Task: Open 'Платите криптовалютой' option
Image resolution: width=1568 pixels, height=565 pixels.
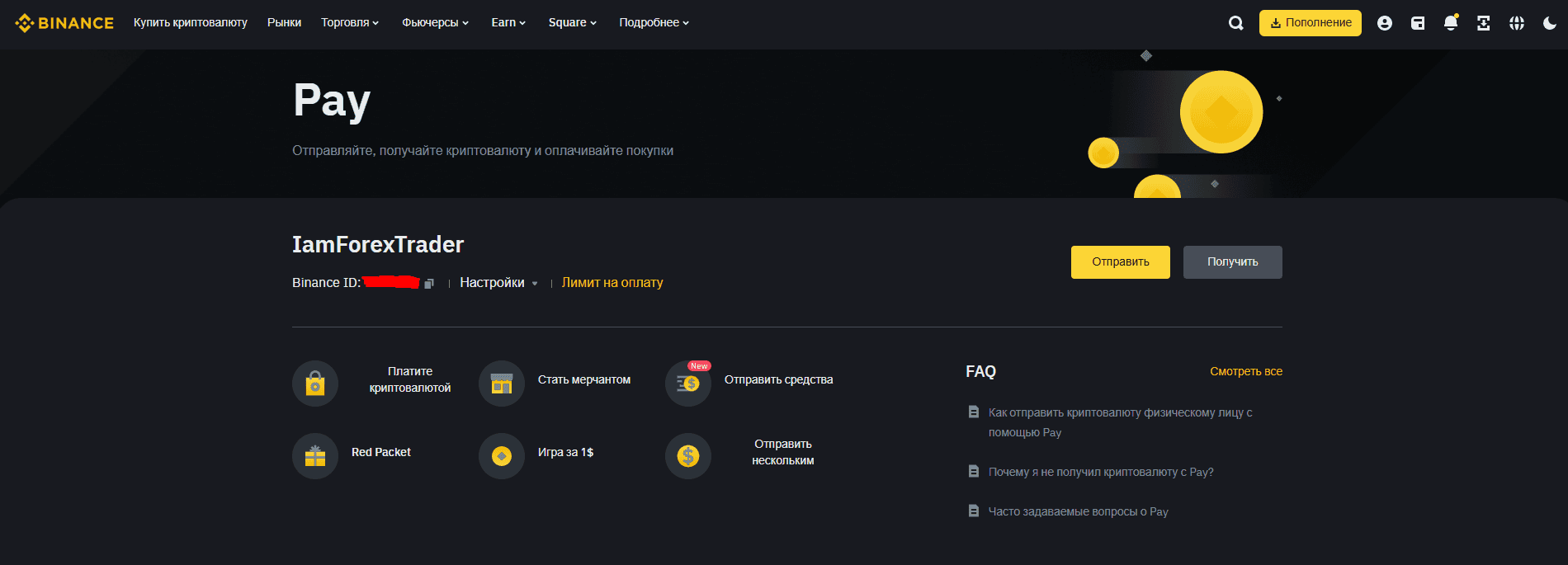Action: [x=410, y=379]
